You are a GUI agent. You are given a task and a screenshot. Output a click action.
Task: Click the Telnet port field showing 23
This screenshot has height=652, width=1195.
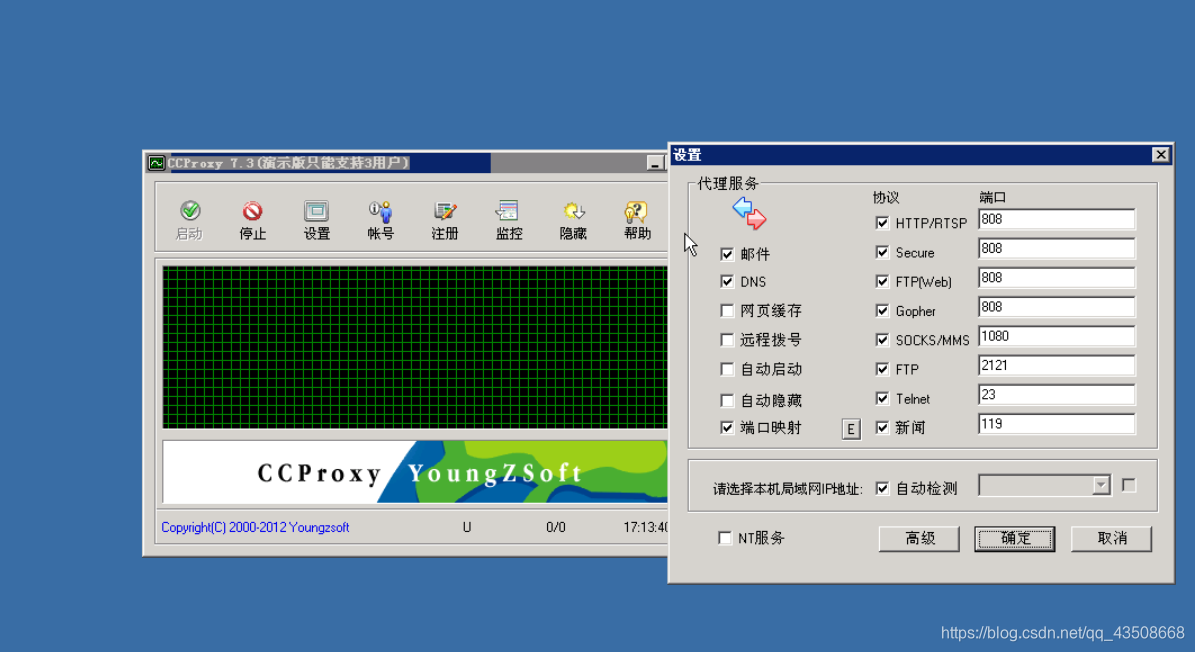pyautogui.click(x=1056, y=395)
